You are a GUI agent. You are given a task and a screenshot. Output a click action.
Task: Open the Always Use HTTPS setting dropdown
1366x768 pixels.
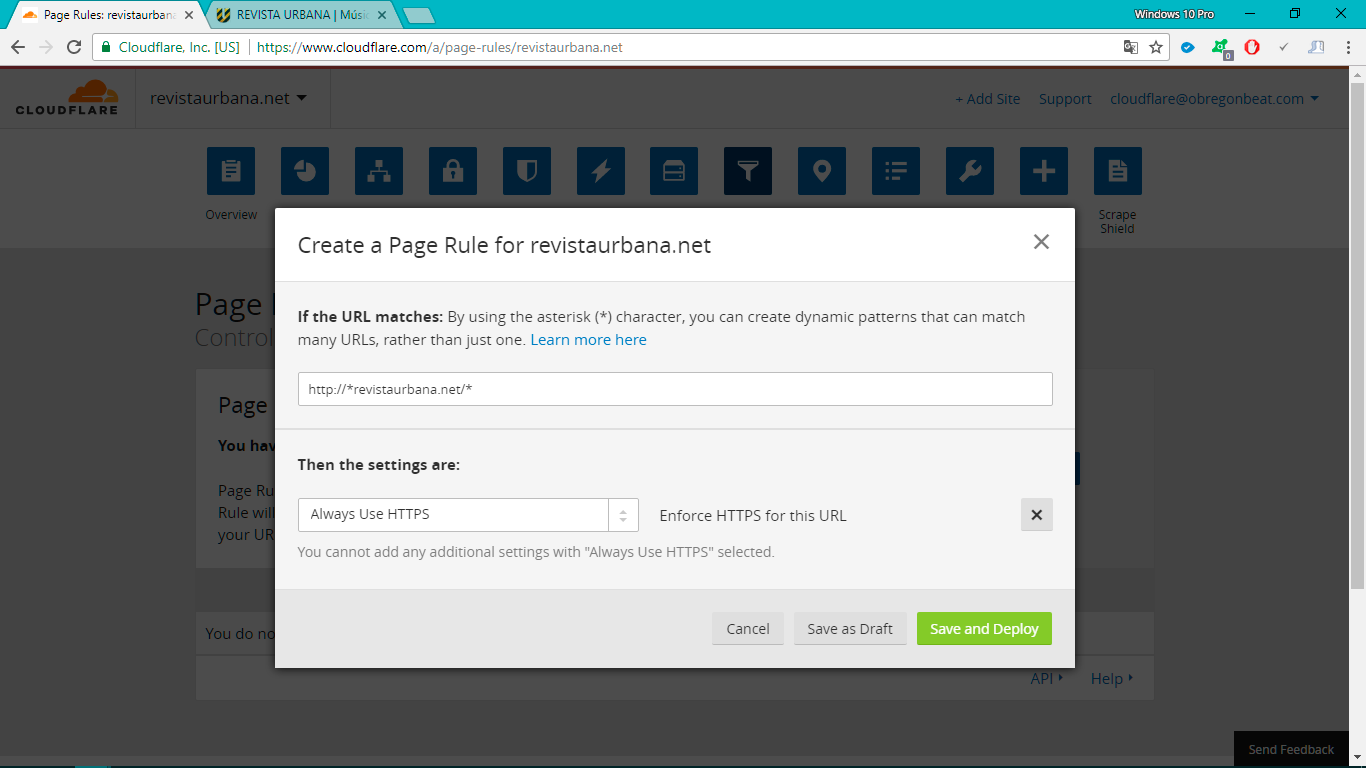pos(468,515)
